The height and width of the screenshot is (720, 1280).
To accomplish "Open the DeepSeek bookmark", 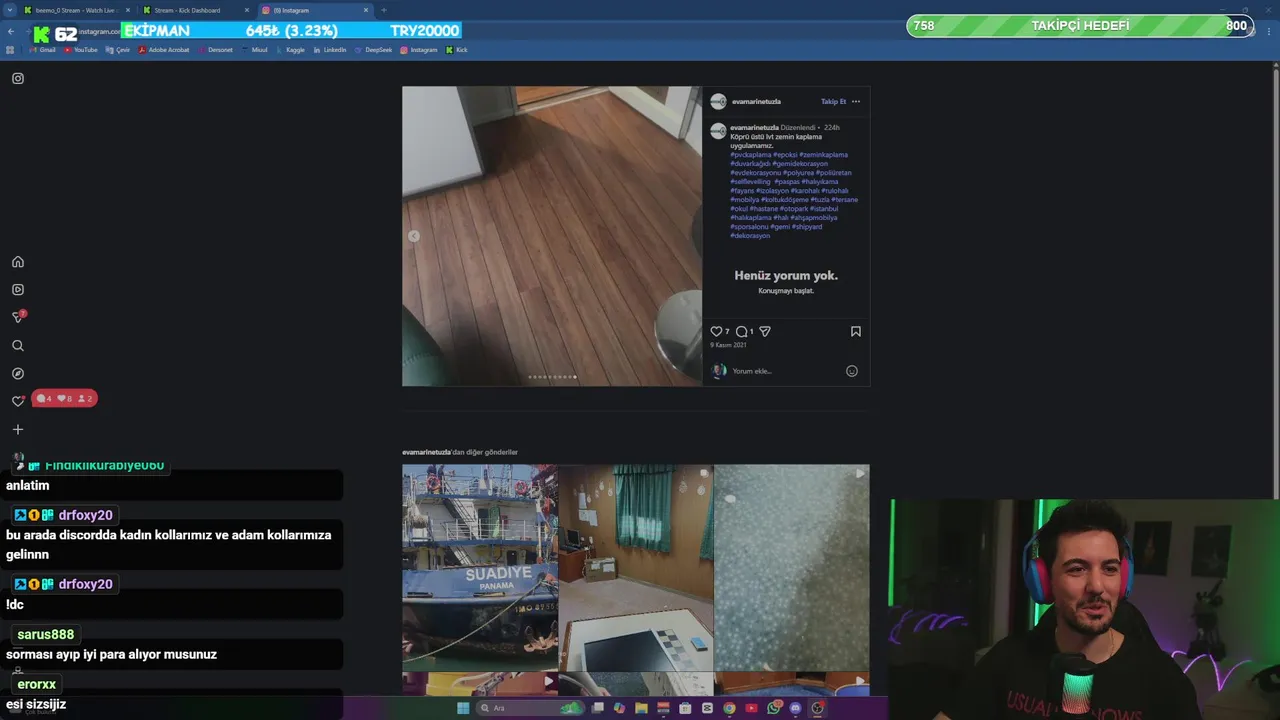I will click(x=374, y=50).
